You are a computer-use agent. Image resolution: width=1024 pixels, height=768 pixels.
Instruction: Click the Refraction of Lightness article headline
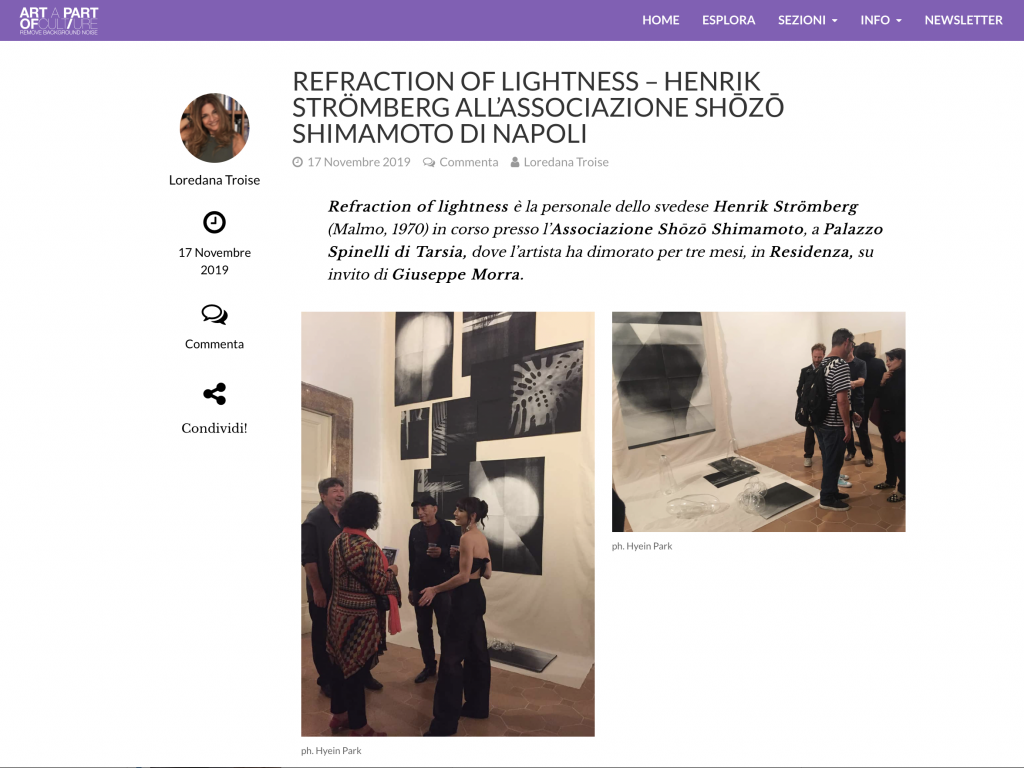tap(538, 107)
